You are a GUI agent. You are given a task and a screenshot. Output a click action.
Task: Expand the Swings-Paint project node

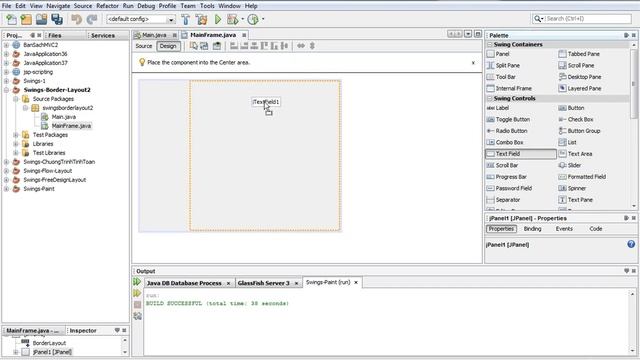[x=7, y=189]
